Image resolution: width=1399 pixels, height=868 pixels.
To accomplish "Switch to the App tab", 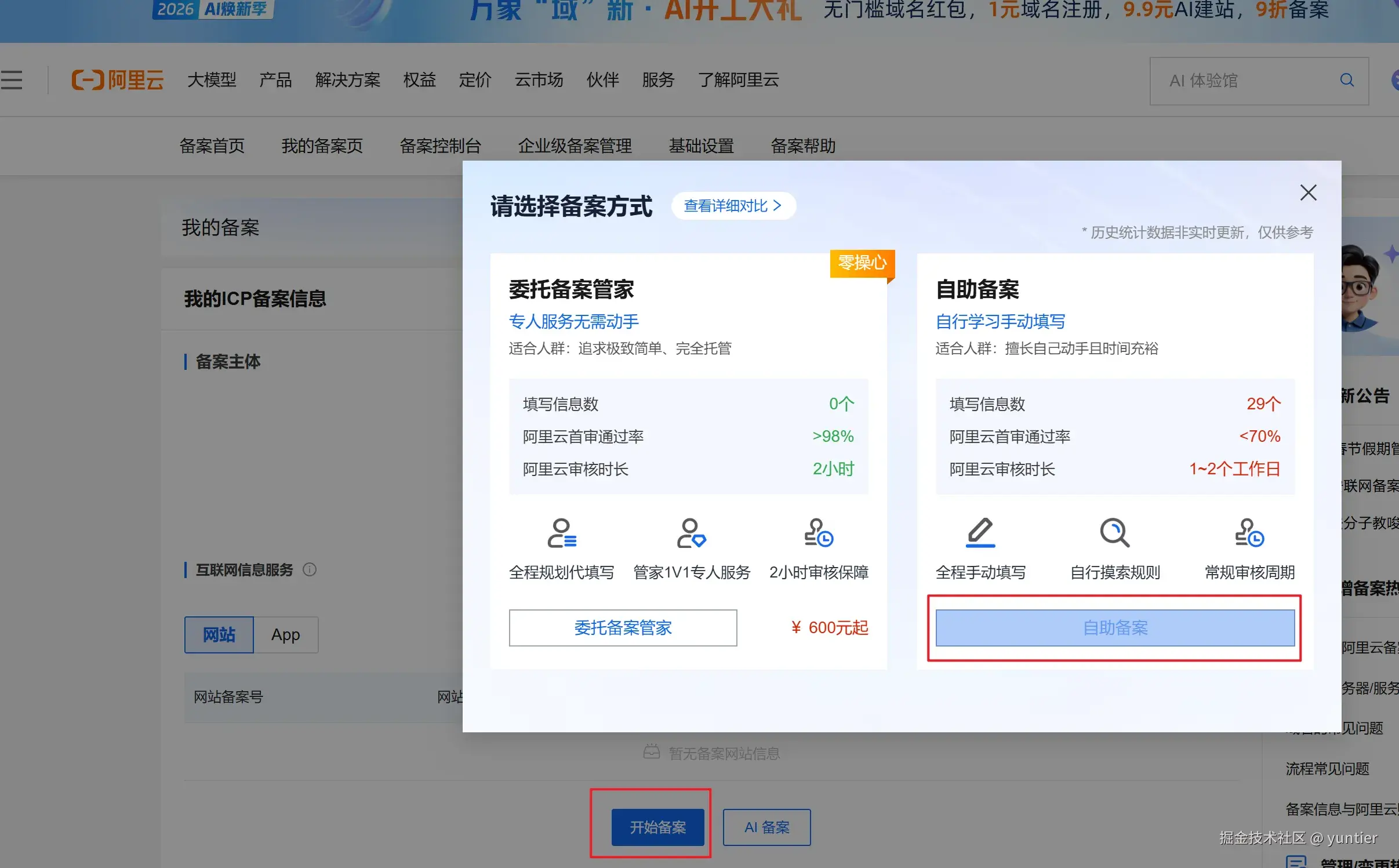I will (285, 634).
